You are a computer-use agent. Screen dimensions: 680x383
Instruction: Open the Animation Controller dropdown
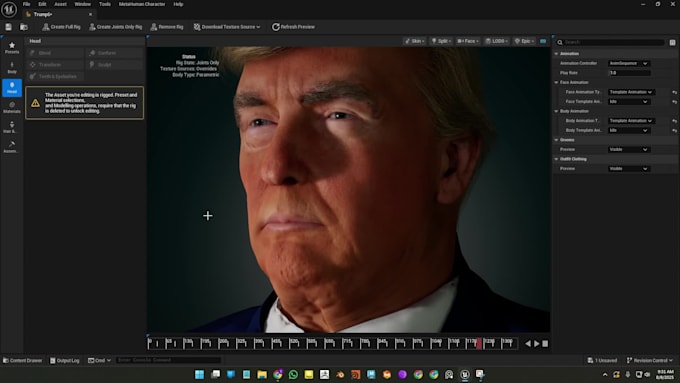tap(628, 63)
